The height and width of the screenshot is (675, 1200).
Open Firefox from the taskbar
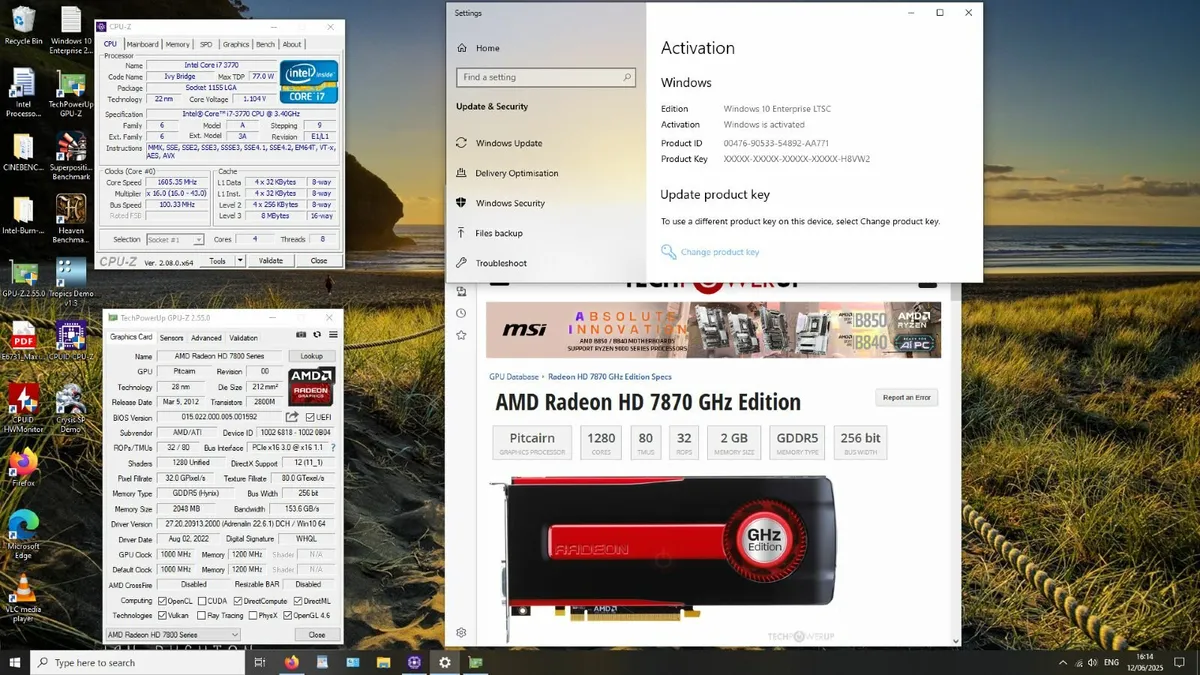[292, 662]
